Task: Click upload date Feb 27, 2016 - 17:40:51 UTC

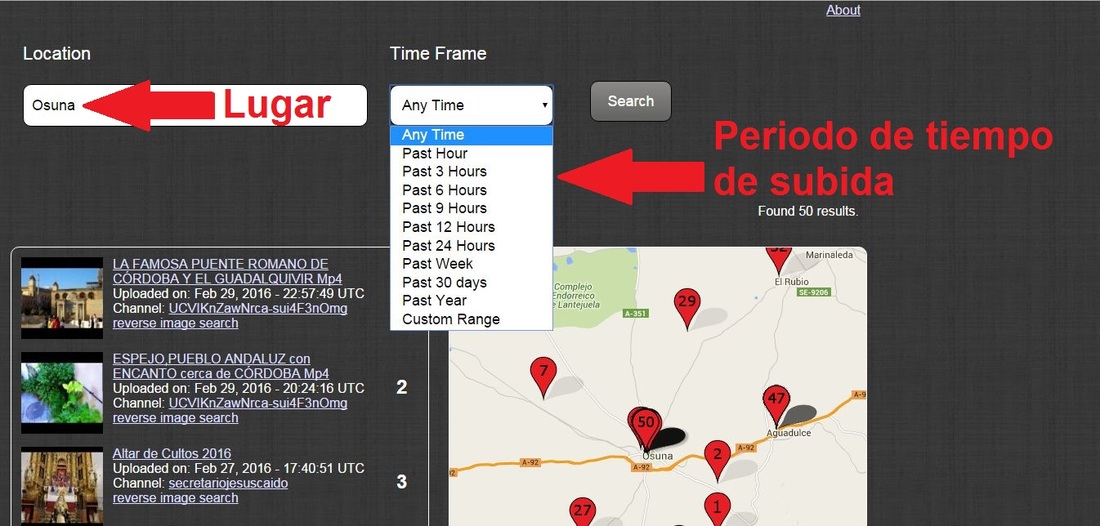Action: (x=279, y=468)
